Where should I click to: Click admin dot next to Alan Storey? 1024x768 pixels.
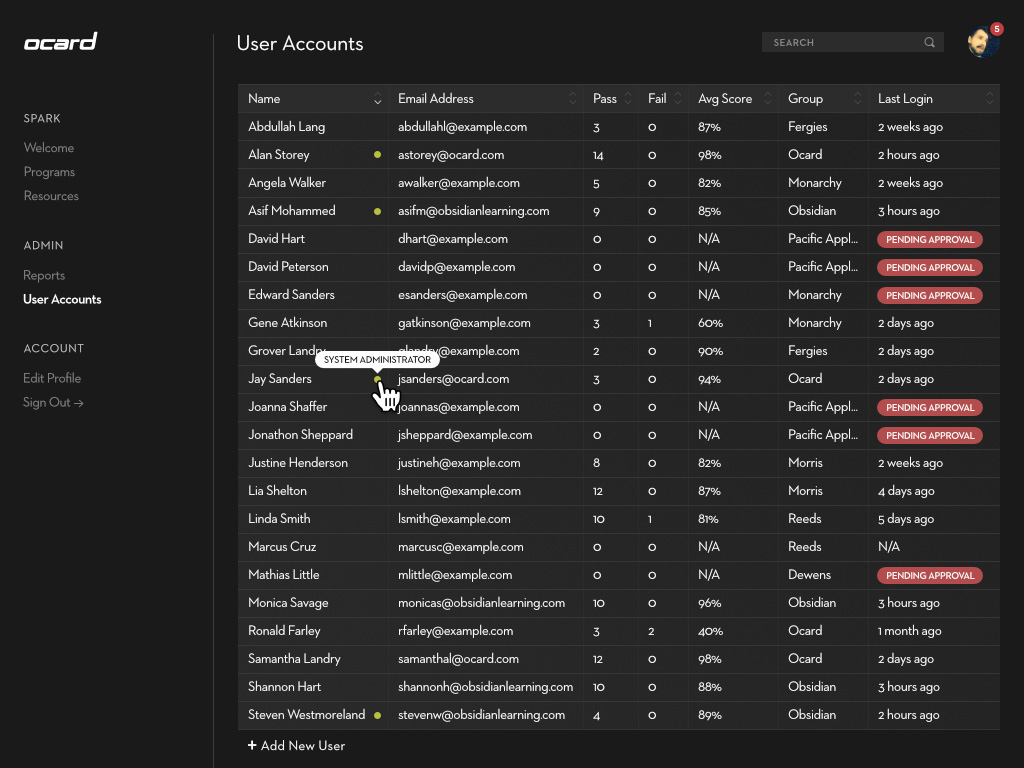click(377, 155)
